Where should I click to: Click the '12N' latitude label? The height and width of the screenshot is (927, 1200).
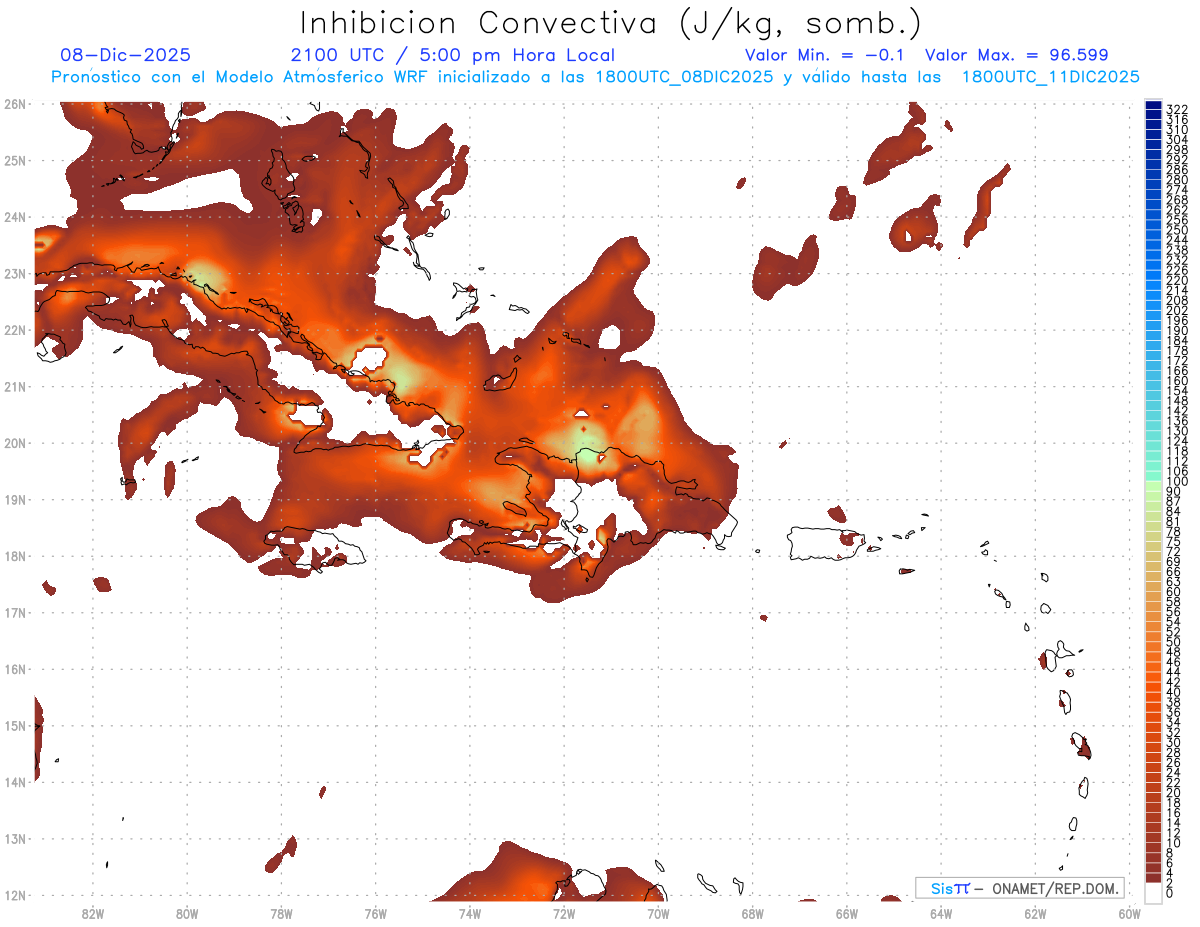click(14, 895)
